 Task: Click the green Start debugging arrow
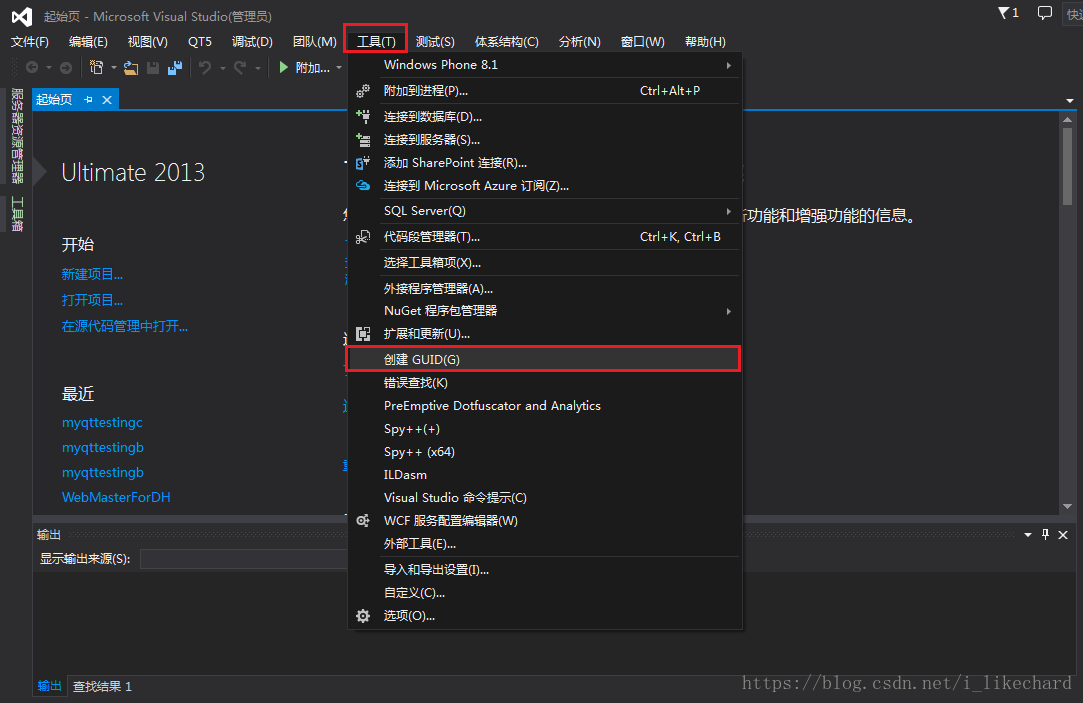pyautogui.click(x=283, y=67)
